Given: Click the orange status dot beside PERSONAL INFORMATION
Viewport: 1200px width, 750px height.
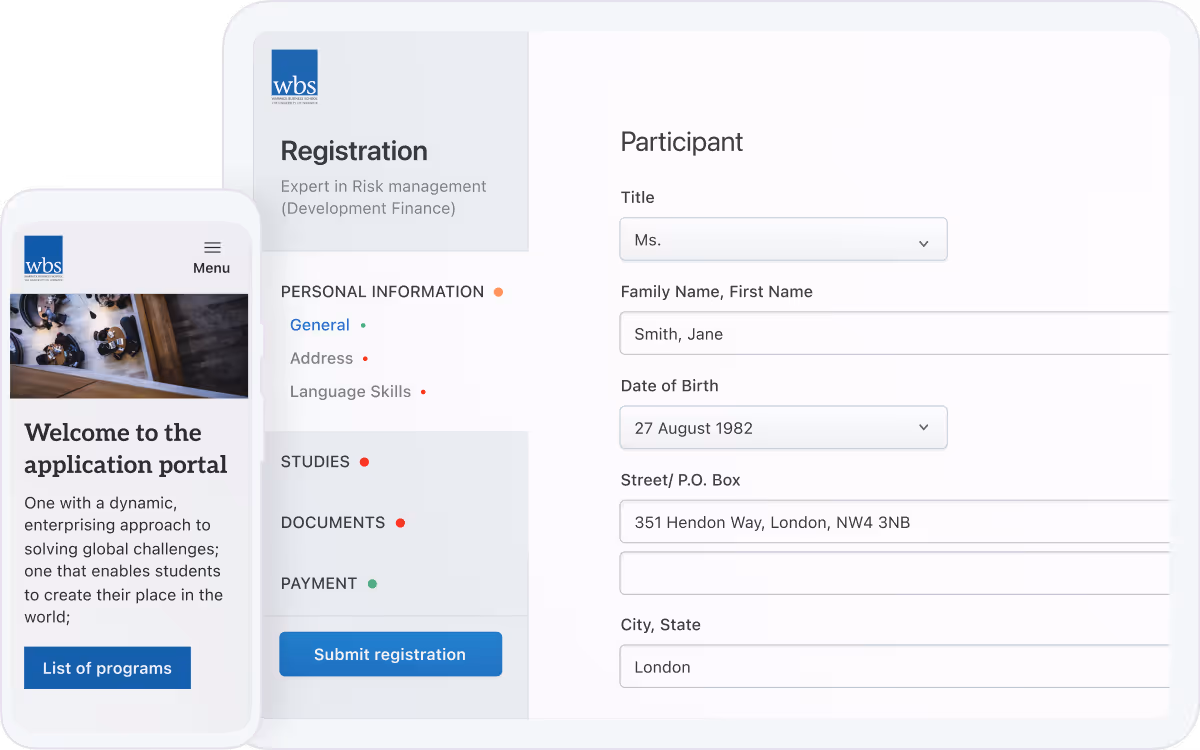Looking at the screenshot, I should 498,291.
